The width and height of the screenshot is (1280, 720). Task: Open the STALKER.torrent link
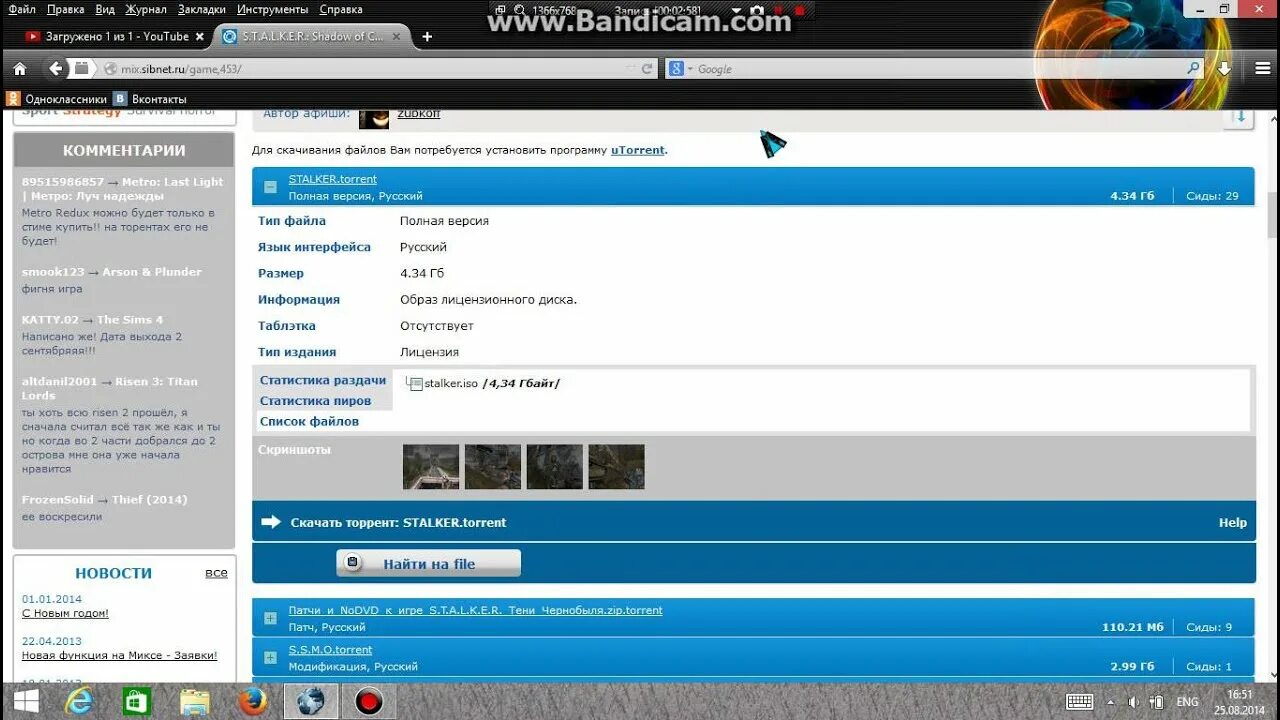click(x=333, y=179)
